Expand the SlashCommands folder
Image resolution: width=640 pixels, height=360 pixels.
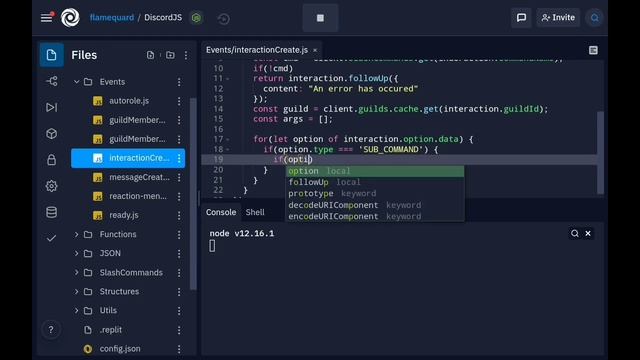click(76, 272)
